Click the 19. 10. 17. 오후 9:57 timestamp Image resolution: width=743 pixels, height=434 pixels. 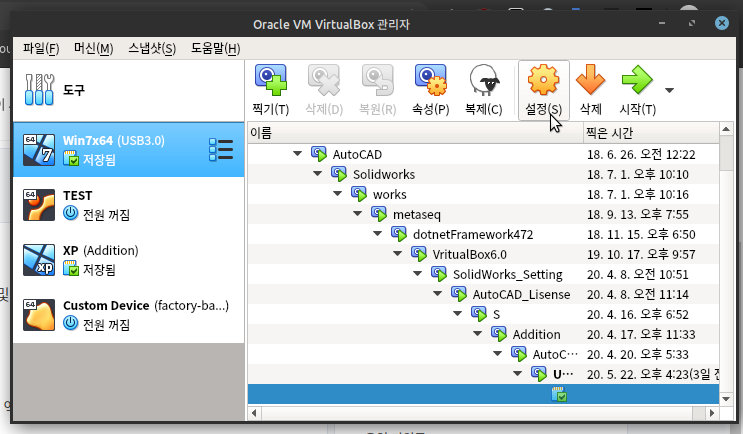pos(641,254)
